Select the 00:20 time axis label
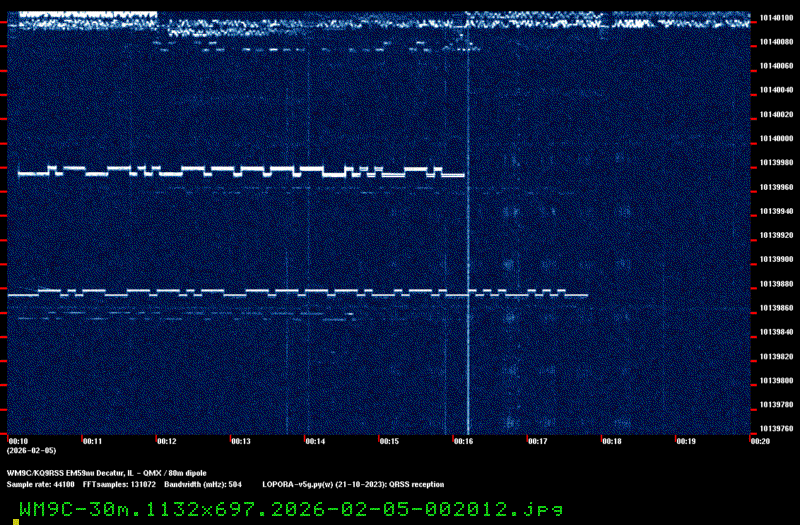 (x=760, y=441)
